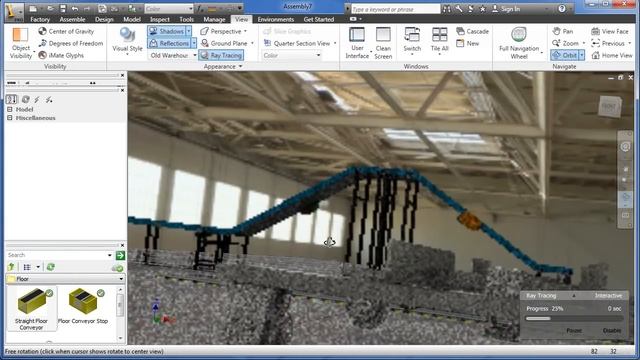640x360 pixels.
Task: Go to Home View
Action: pyautogui.click(x=611, y=55)
